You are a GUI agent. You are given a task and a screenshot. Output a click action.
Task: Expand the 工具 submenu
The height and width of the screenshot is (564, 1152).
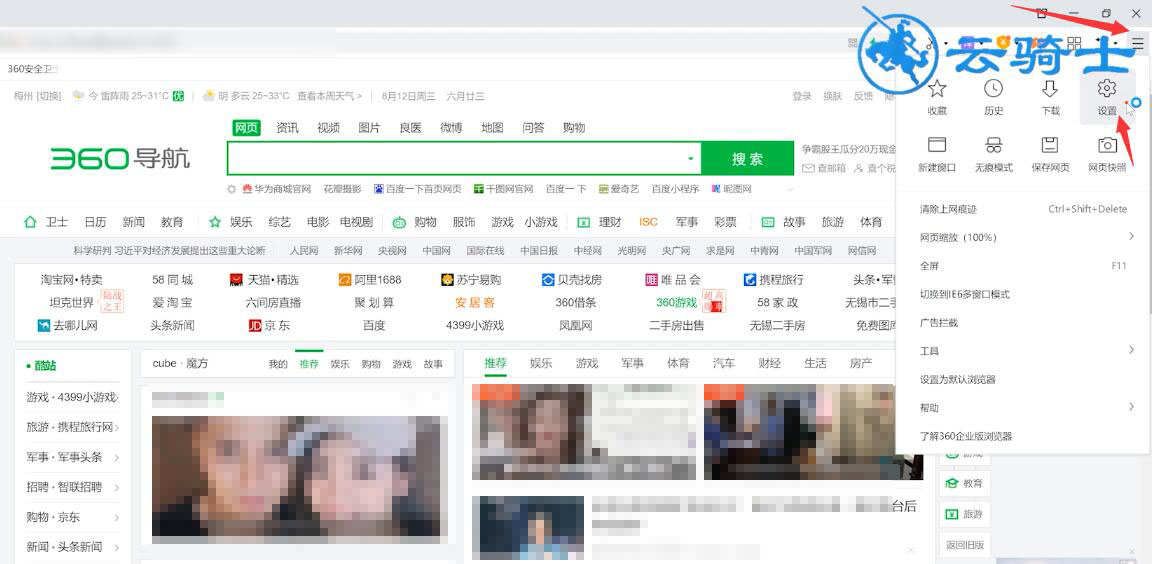click(1131, 350)
